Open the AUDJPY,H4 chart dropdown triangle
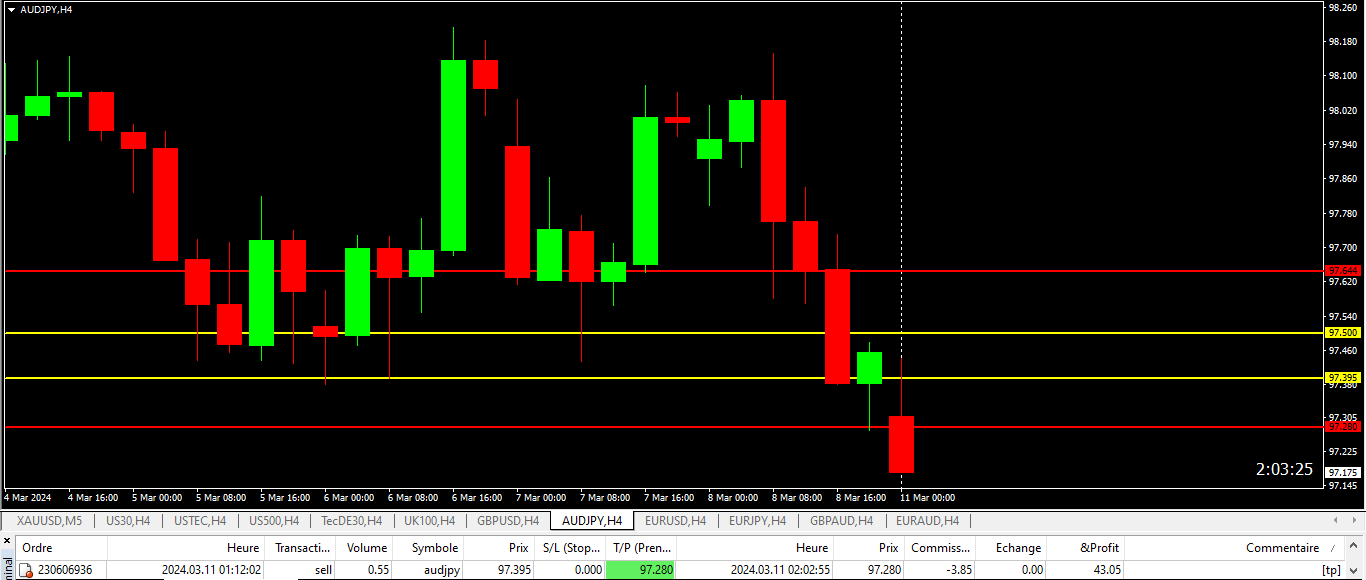 (11, 9)
